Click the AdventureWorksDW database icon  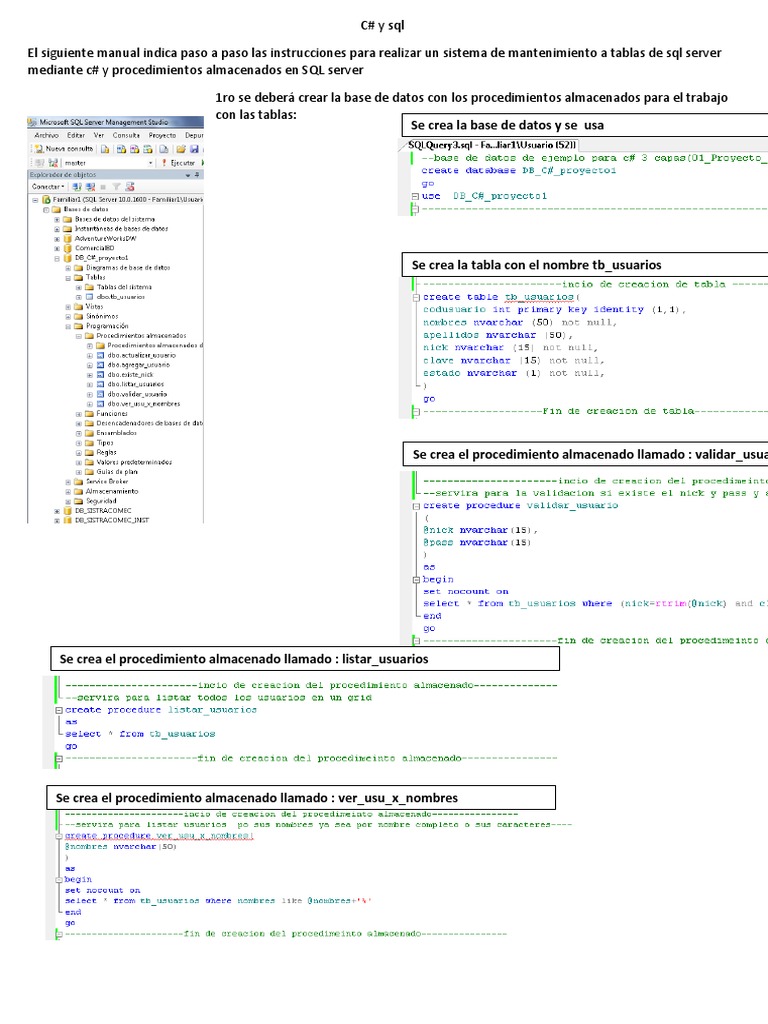(68, 238)
